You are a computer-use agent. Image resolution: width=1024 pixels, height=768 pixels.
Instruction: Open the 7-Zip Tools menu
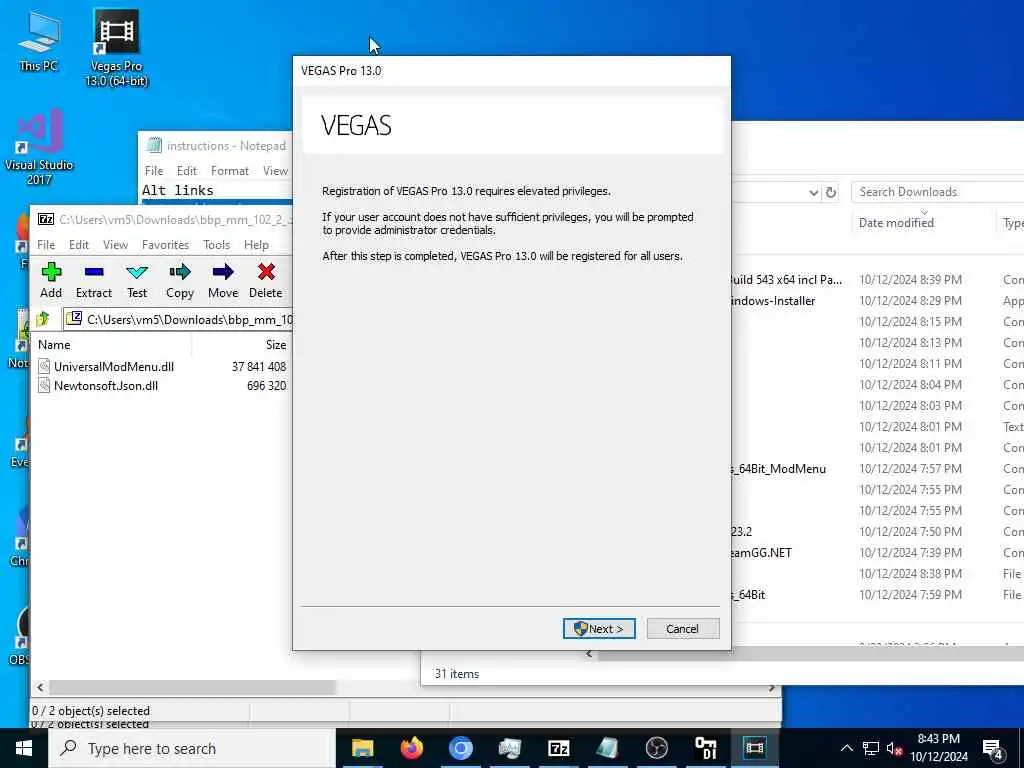(216, 244)
